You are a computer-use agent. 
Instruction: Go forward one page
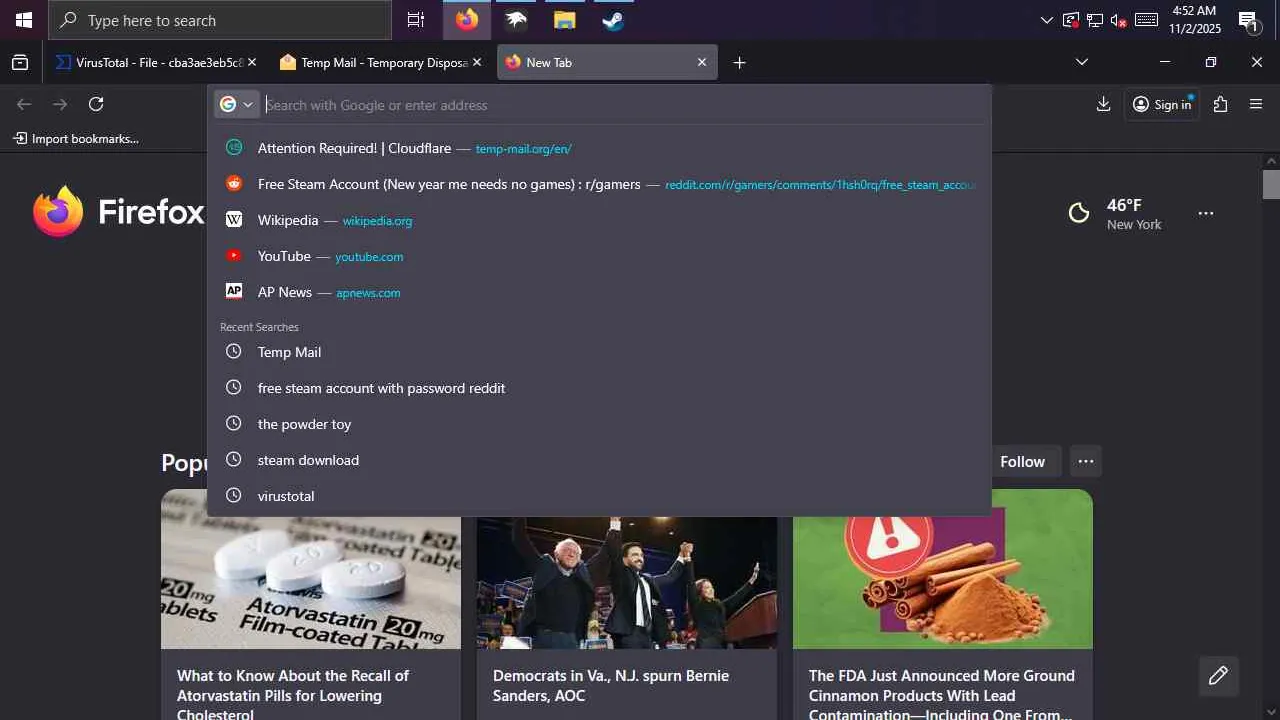point(60,104)
